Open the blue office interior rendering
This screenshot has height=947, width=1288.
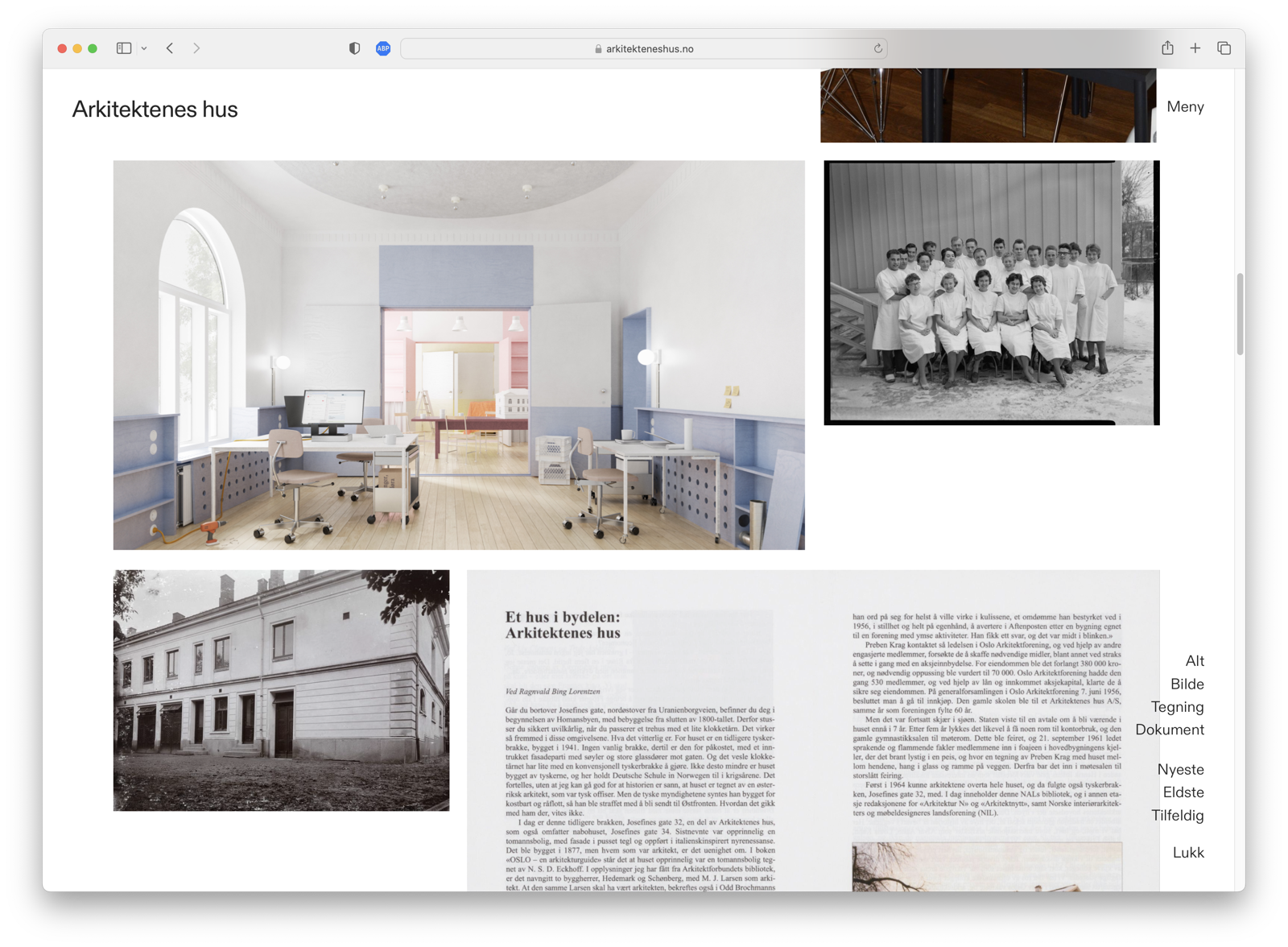click(459, 355)
